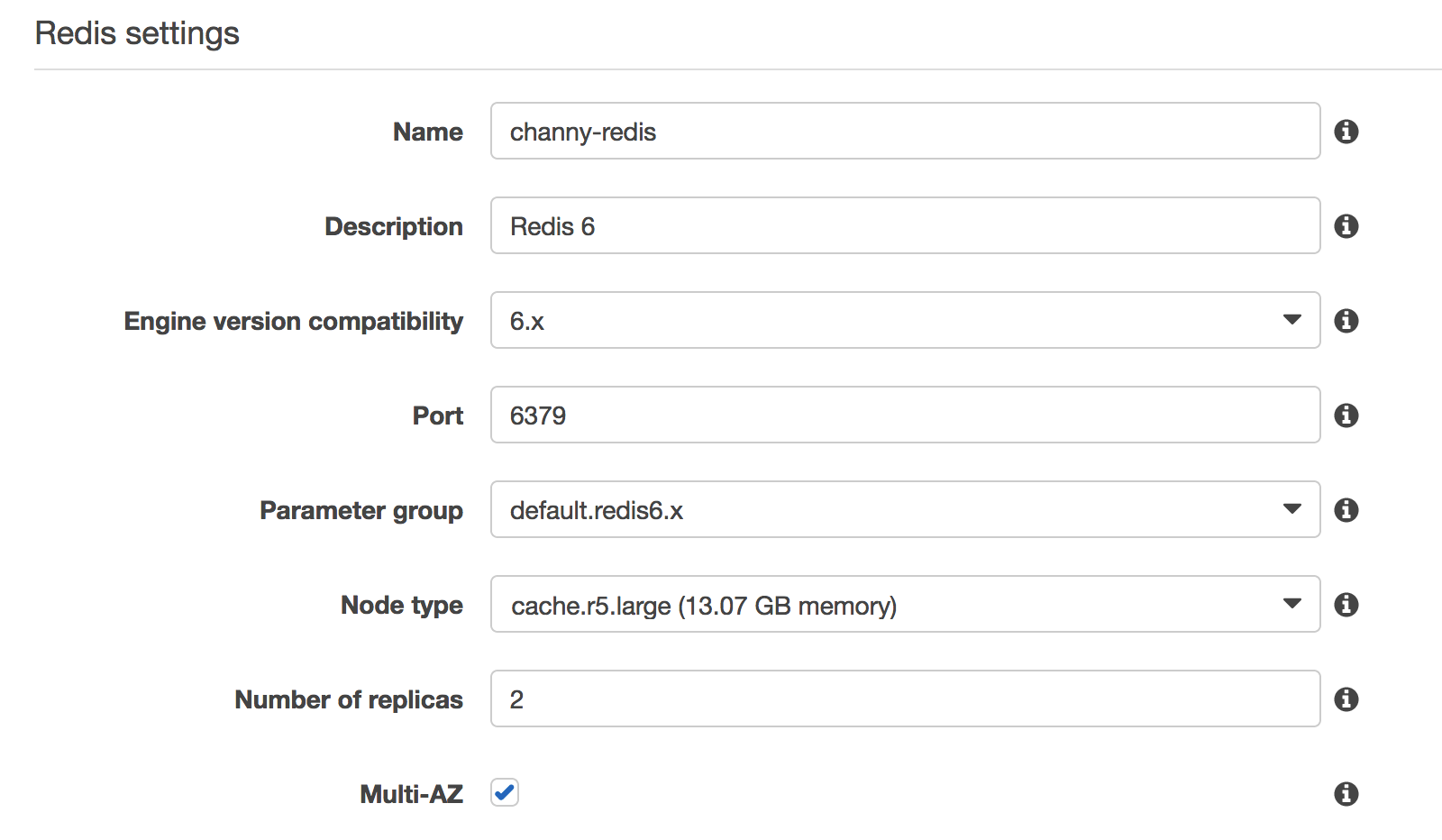Show info for the Description field
The width and height of the screenshot is (1442, 840).
(x=1346, y=226)
